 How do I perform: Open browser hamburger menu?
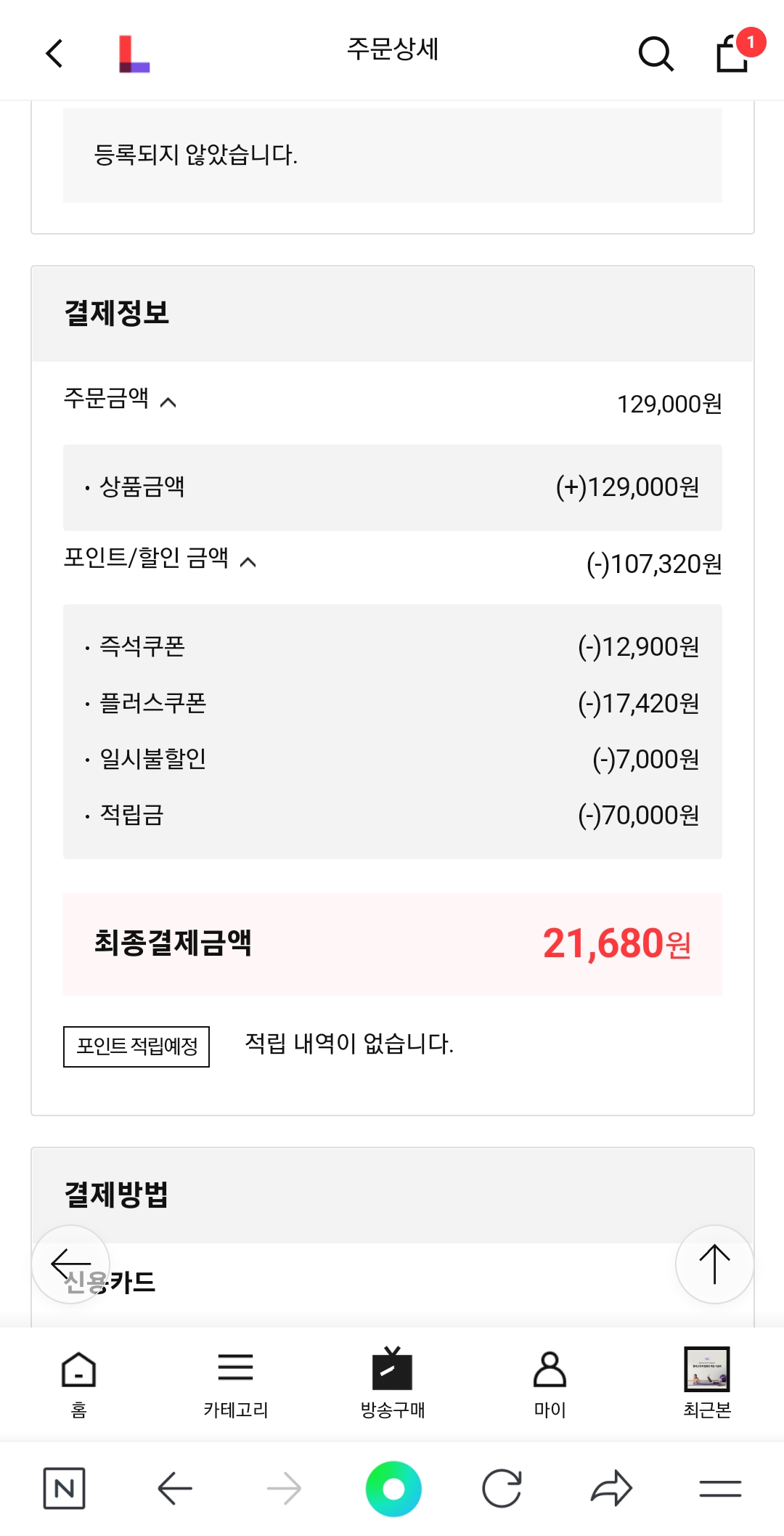[x=720, y=1488]
